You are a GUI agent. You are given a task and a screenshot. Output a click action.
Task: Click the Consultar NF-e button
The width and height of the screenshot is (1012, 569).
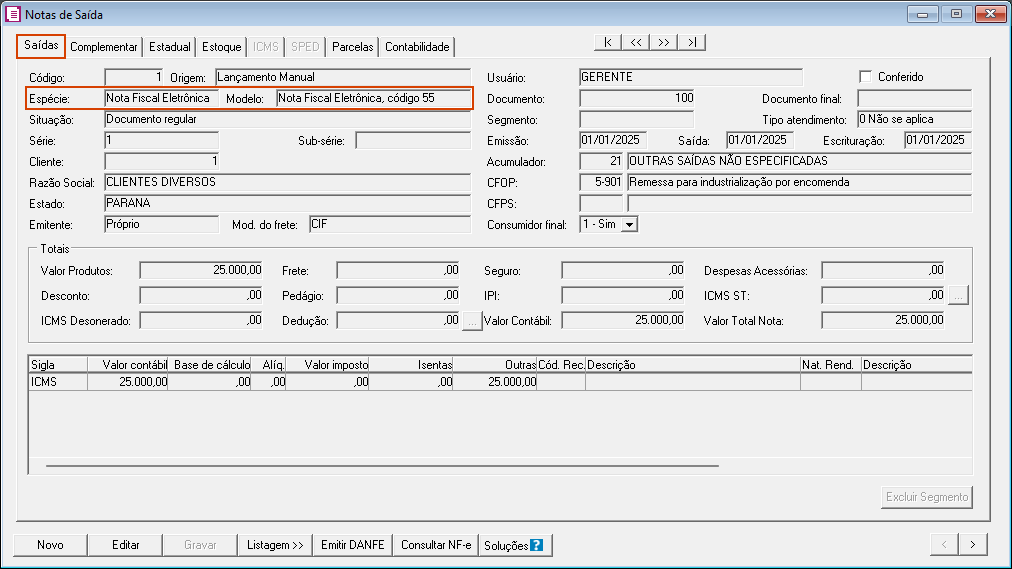[x=435, y=545]
